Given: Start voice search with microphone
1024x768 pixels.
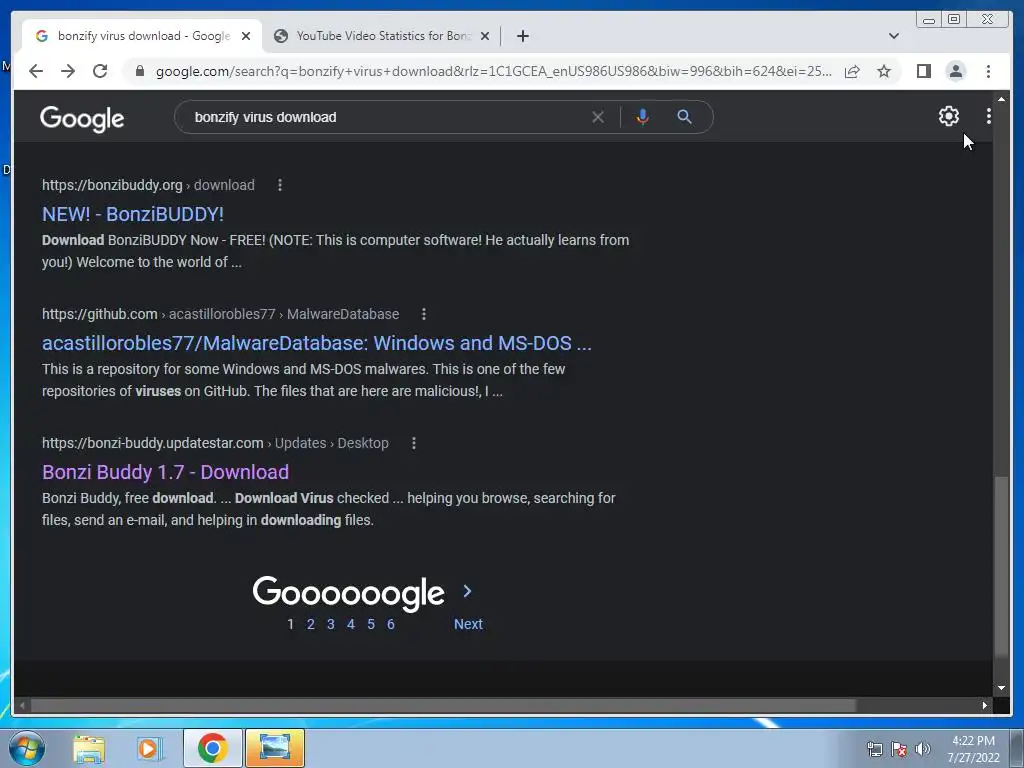Looking at the screenshot, I should pyautogui.click(x=643, y=117).
